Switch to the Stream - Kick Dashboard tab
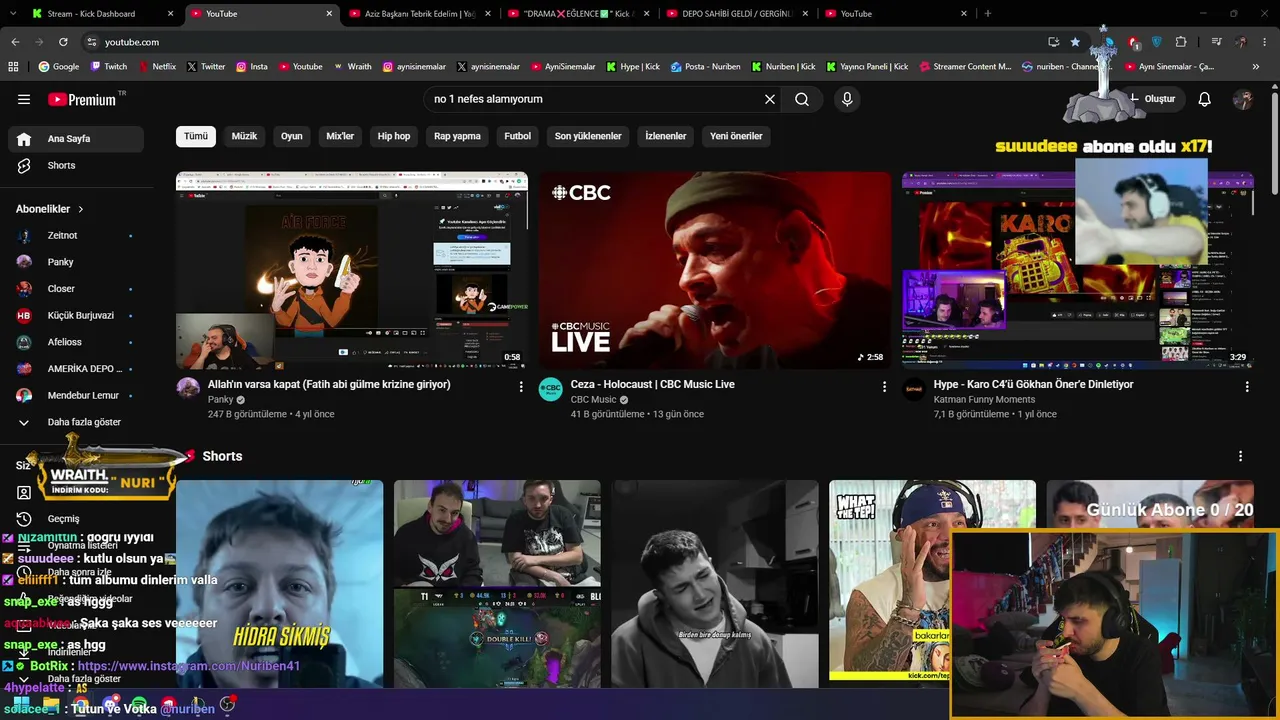1280x720 pixels. coord(100,13)
